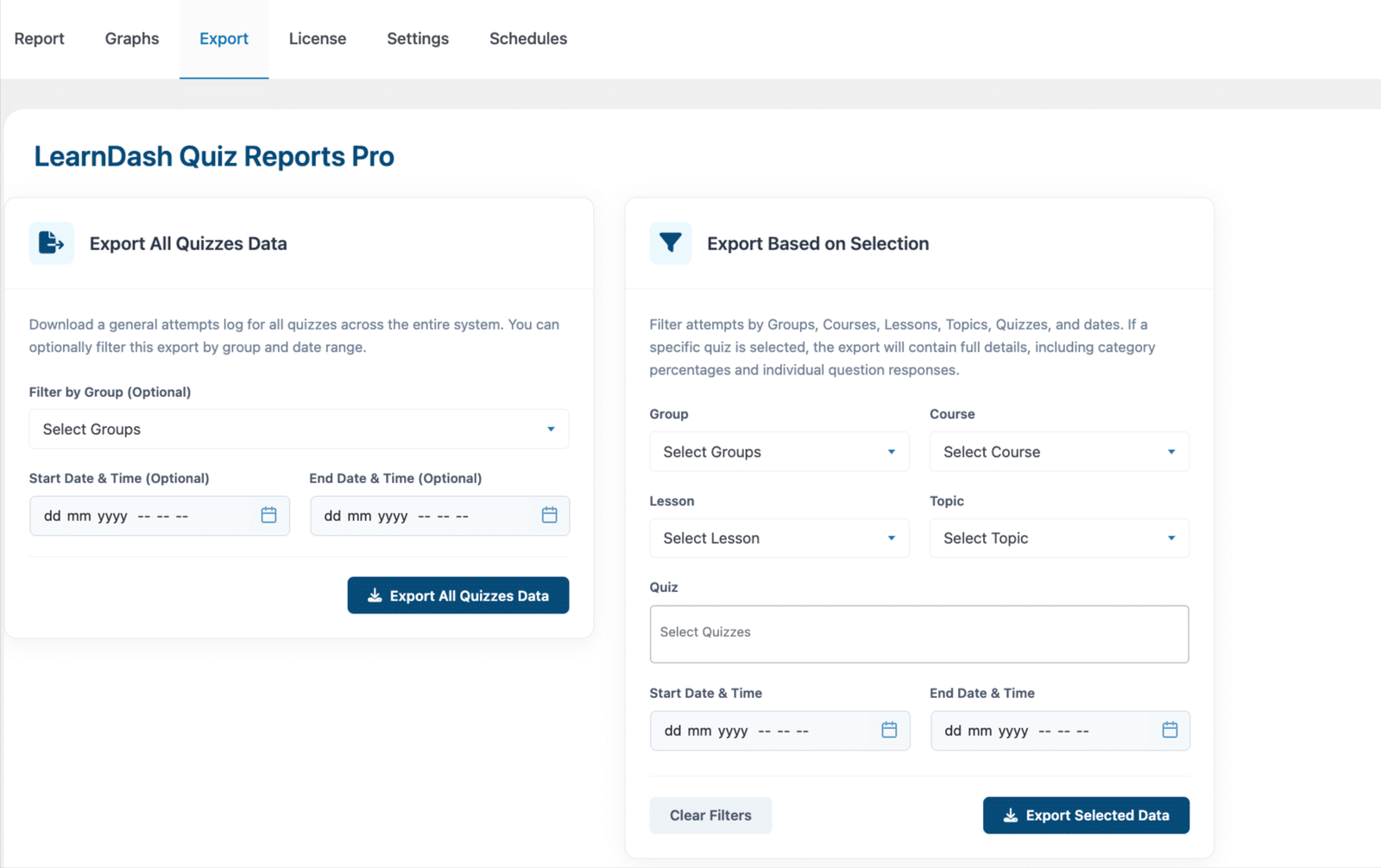This screenshot has height=868, width=1381.
Task: Click the selection panel End Date & Time field
Action: point(1060,731)
